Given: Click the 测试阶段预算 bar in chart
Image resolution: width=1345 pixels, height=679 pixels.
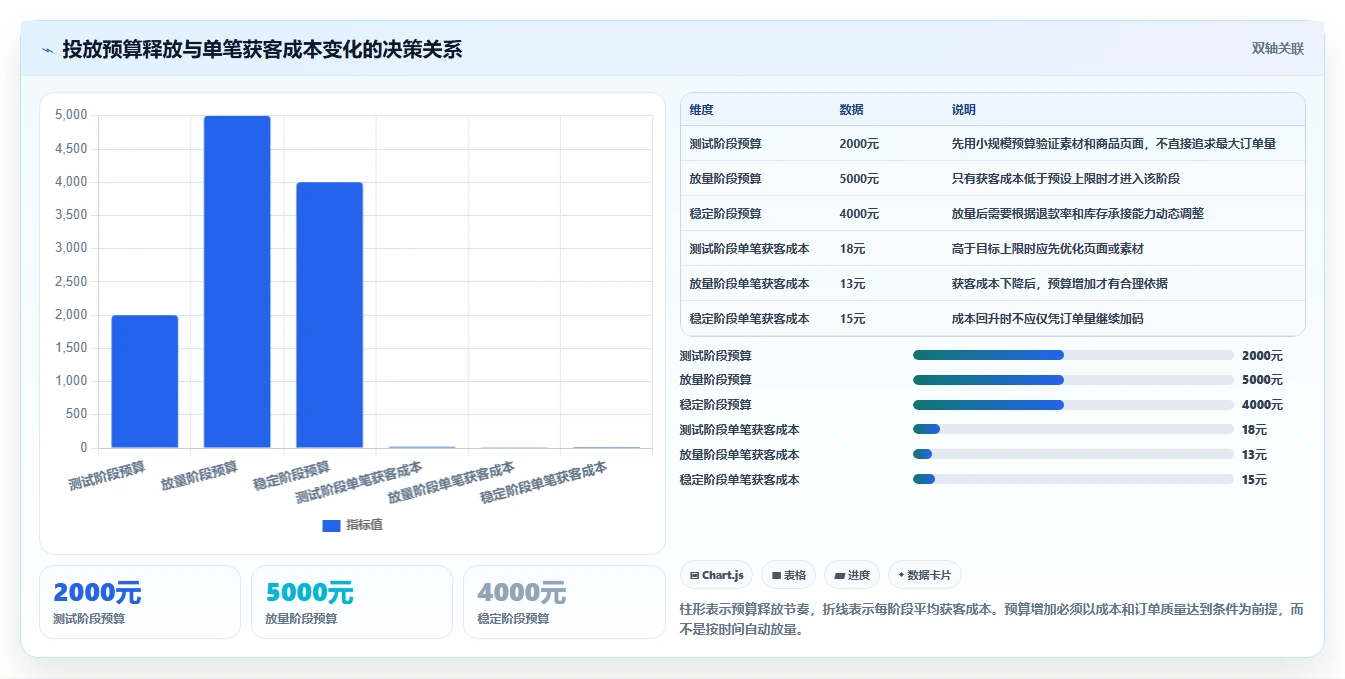Looking at the screenshot, I should [145, 381].
